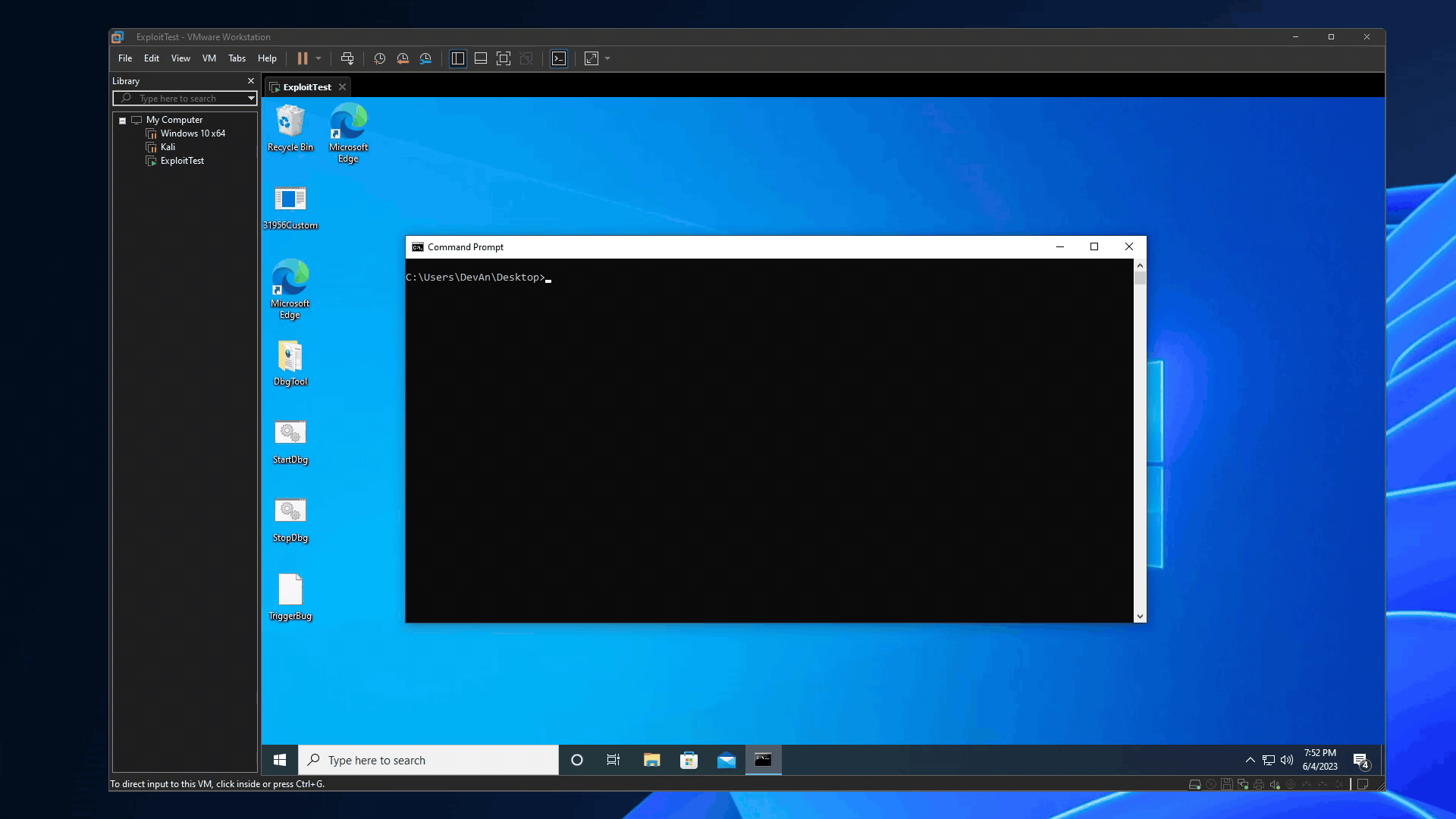The image size is (1456, 819).
Task: Click the message log icon in status bar
Action: tap(1363, 784)
